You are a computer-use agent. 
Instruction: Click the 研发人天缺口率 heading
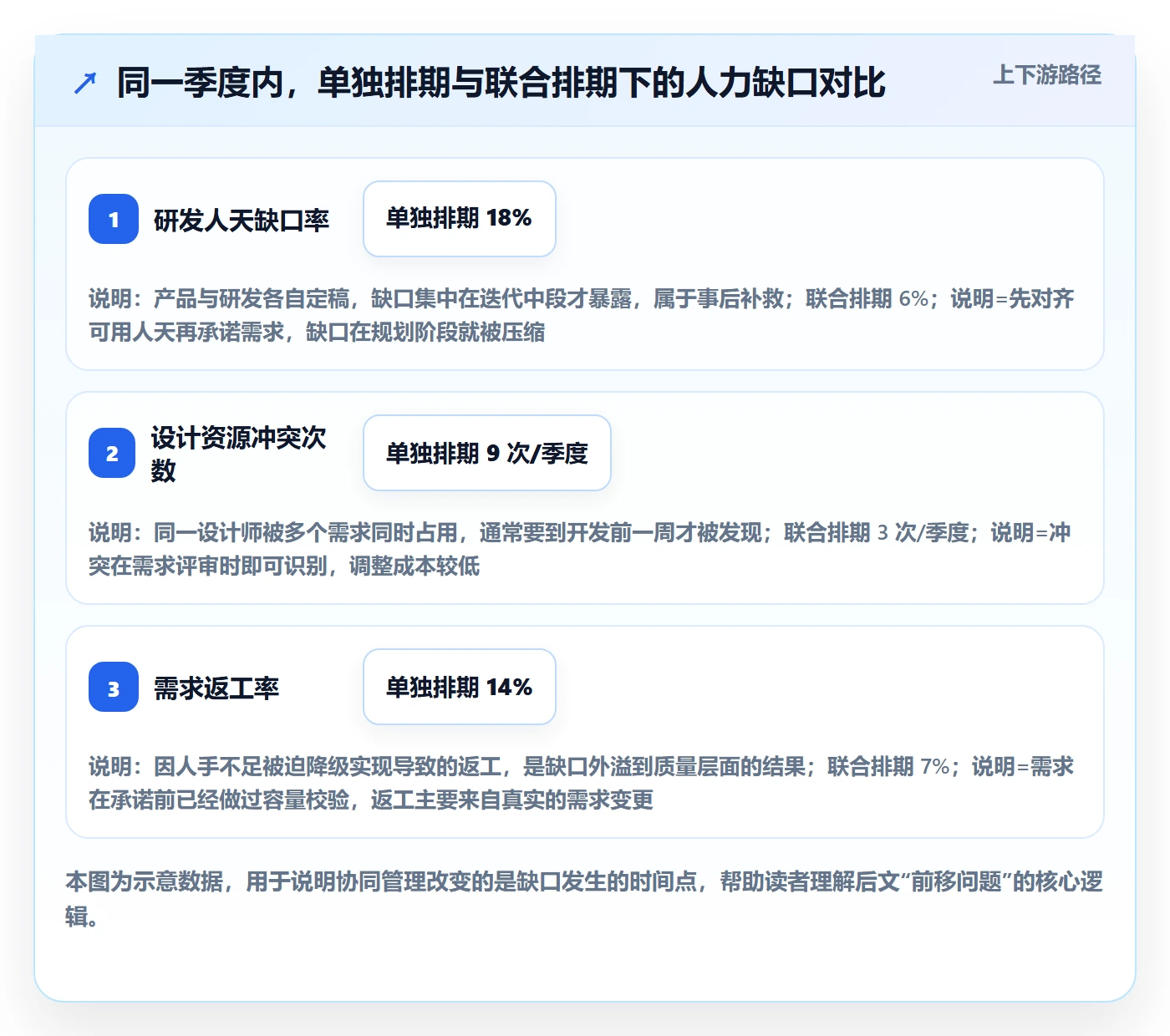(x=242, y=220)
